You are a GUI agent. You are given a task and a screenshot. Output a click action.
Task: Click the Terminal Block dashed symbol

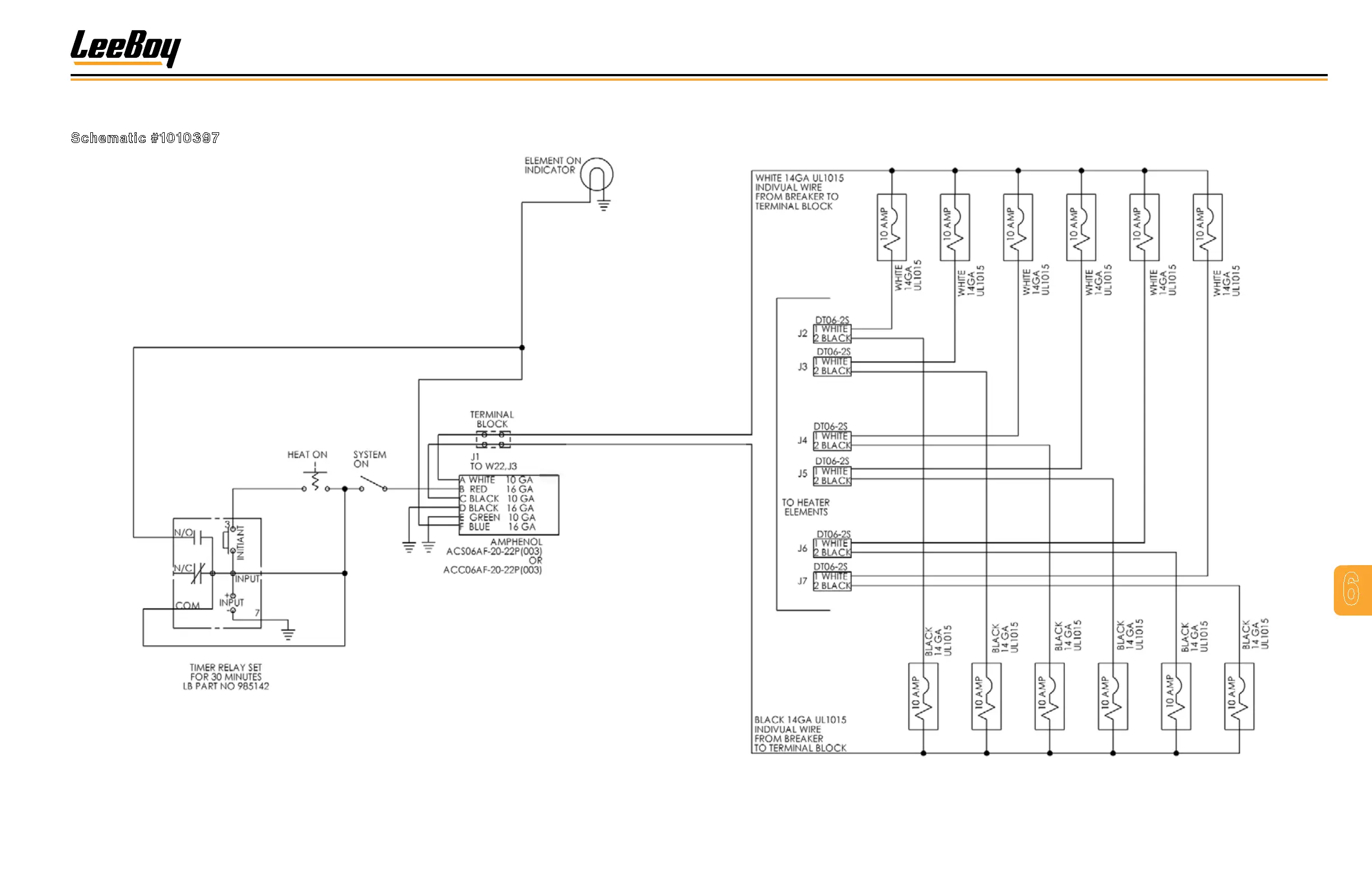pos(493,440)
